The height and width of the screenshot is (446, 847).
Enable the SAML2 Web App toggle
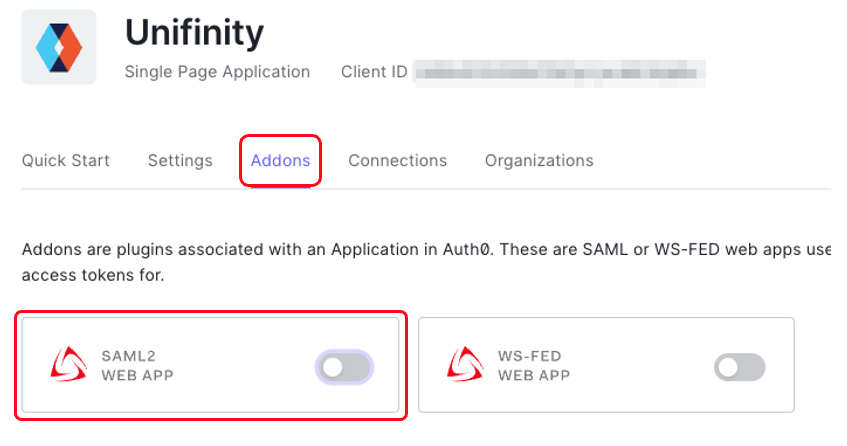[x=345, y=367]
